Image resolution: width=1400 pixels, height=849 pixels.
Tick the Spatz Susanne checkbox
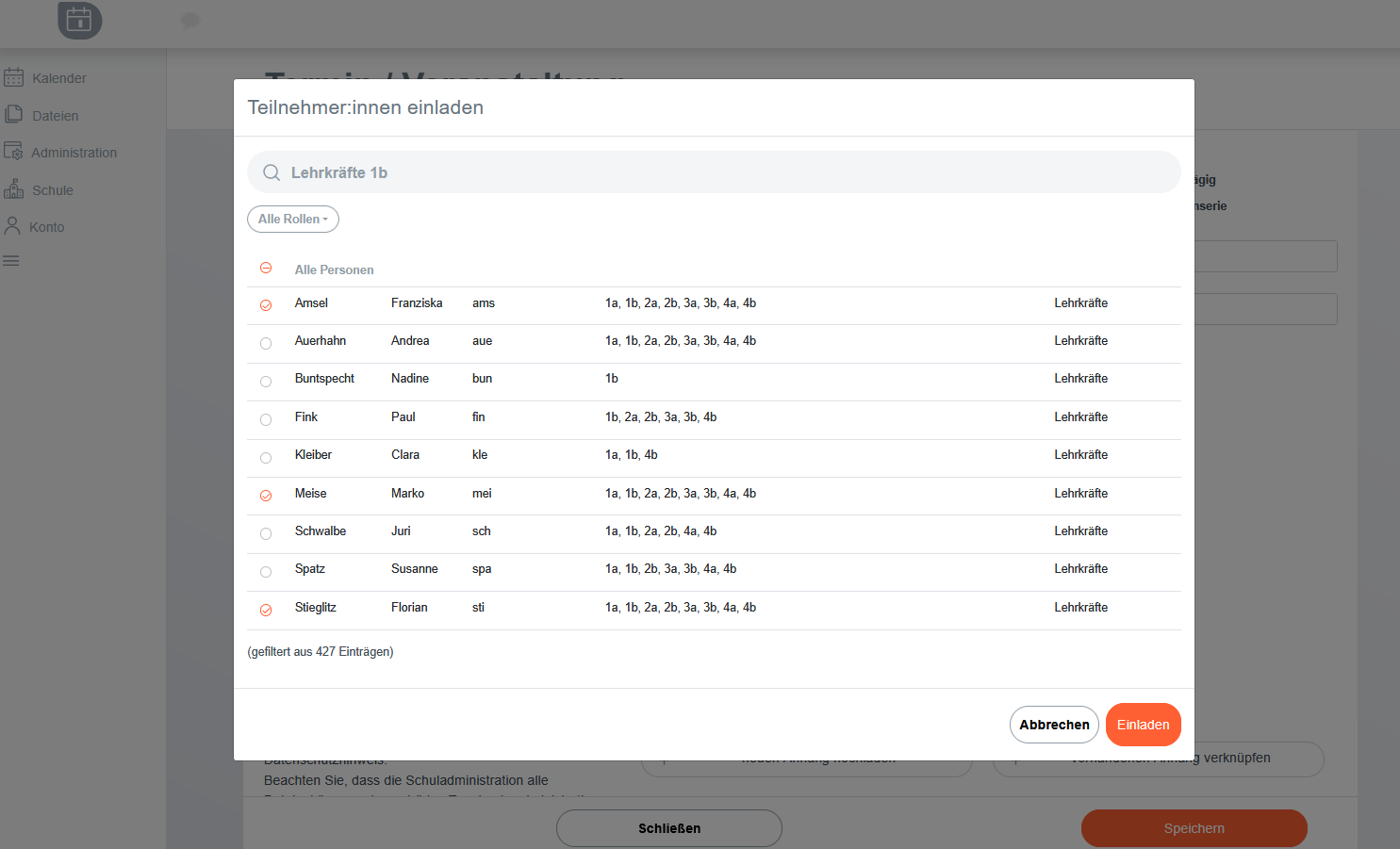(x=266, y=572)
